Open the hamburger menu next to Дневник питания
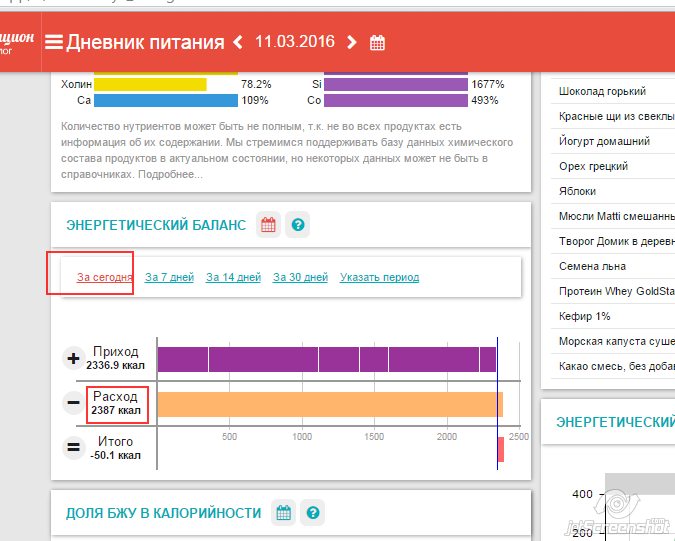Image resolution: width=675 pixels, height=541 pixels. click(54, 42)
